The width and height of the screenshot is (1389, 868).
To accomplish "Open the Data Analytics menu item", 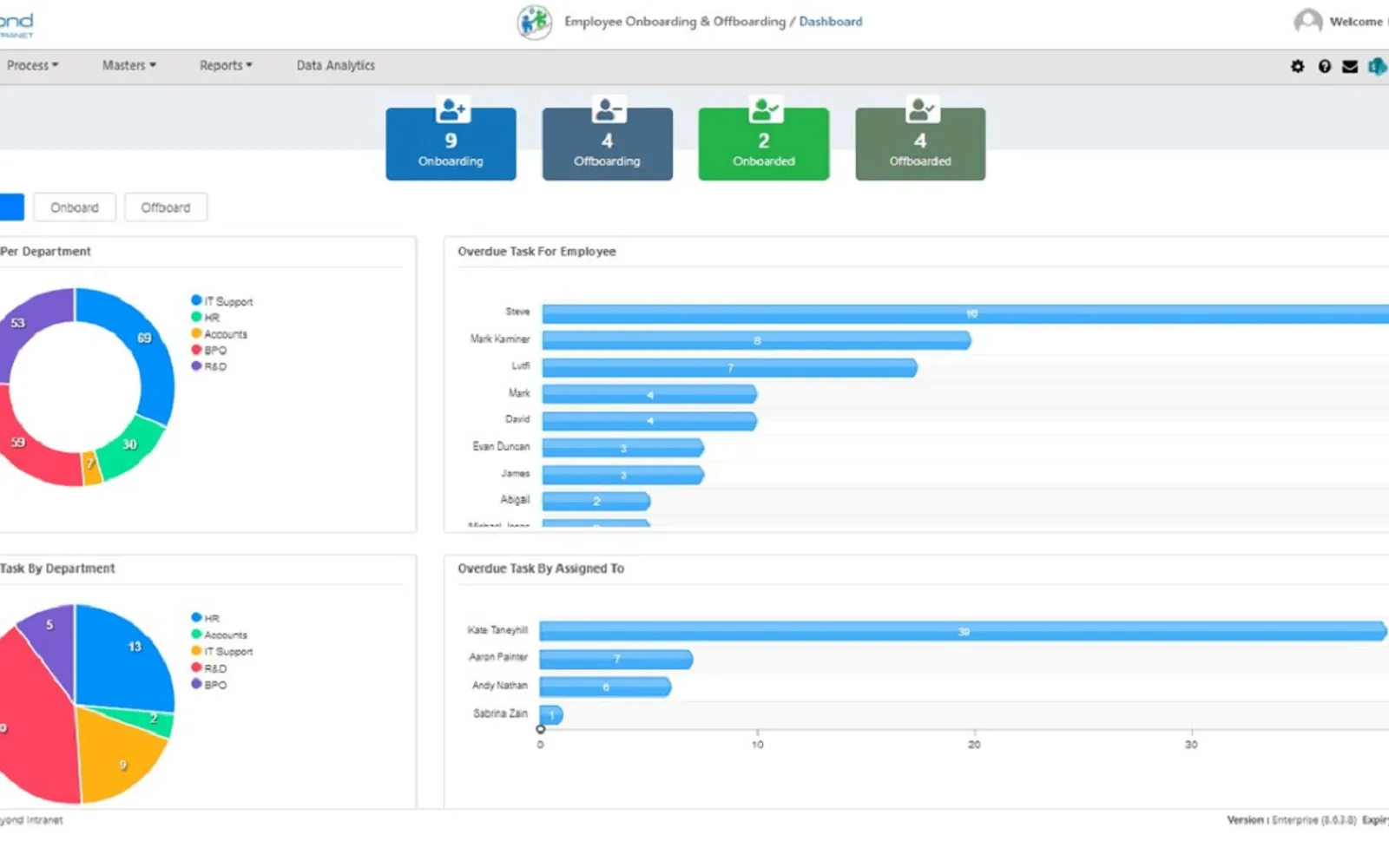I will point(336,65).
